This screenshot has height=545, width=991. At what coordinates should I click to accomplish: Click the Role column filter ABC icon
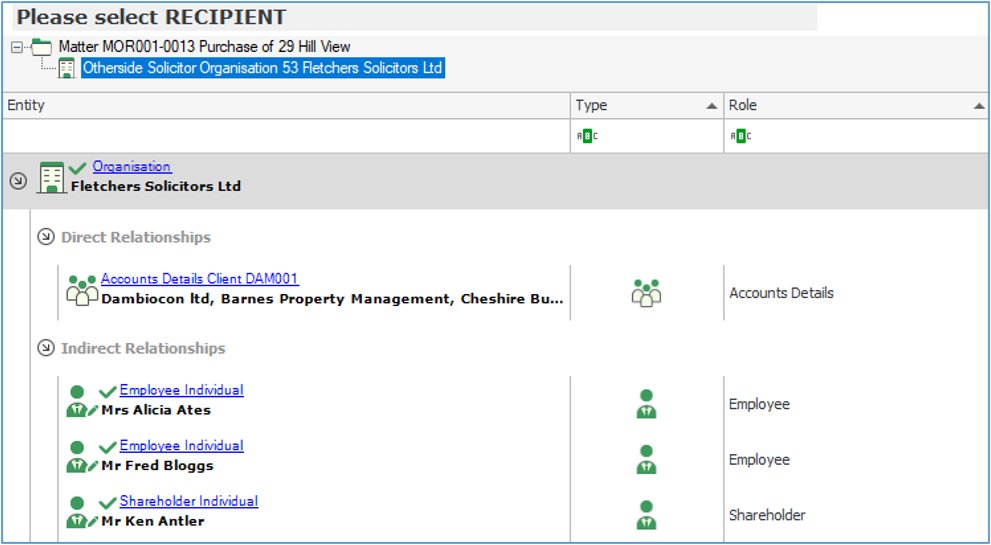tap(741, 136)
